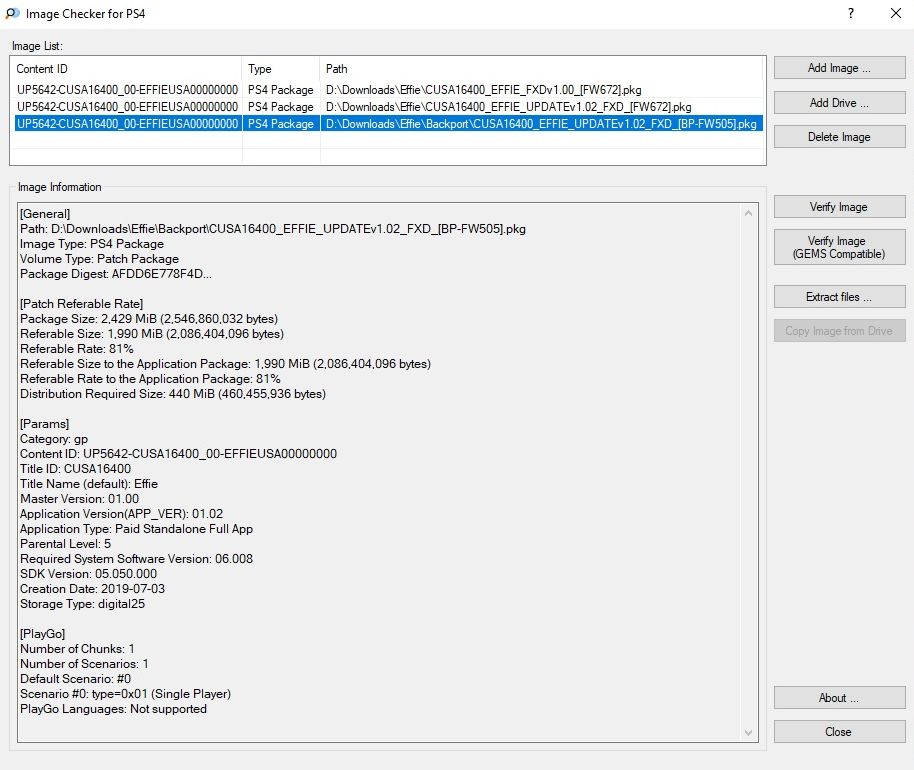Click Verify Image (GEMS Compatible) button
The height and width of the screenshot is (770, 914).
coord(839,247)
